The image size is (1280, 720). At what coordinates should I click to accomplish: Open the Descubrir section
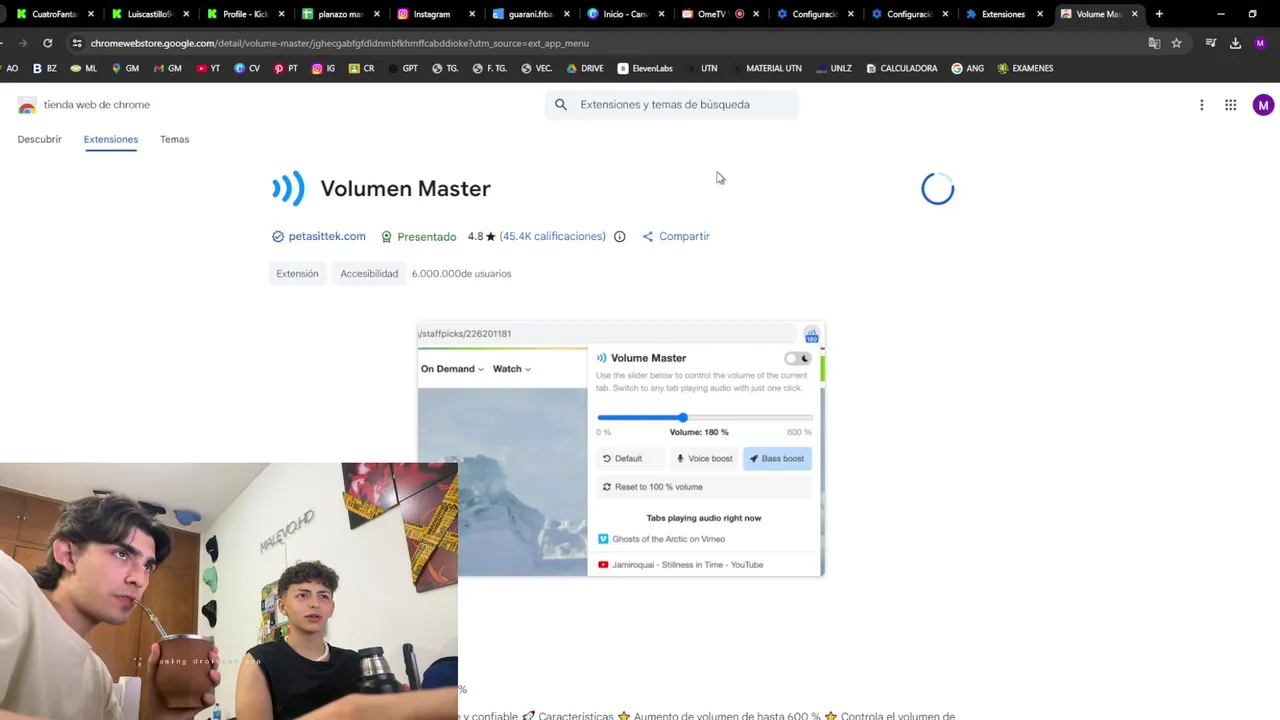click(x=39, y=139)
